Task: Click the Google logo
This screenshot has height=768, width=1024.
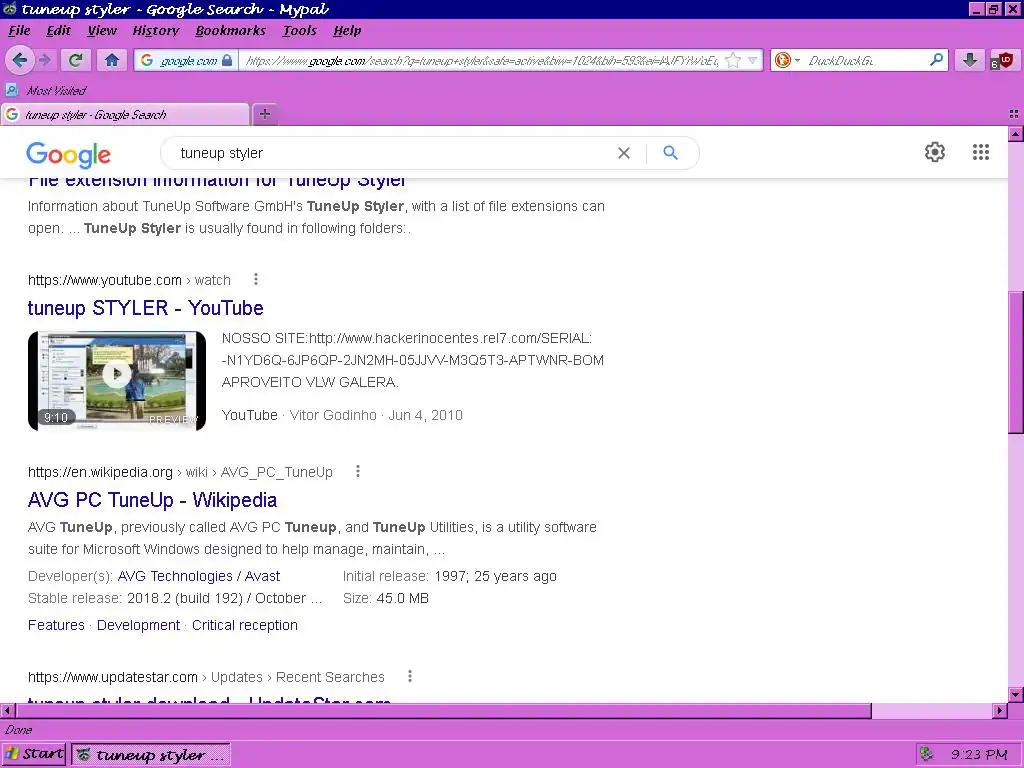Action: tap(69, 155)
